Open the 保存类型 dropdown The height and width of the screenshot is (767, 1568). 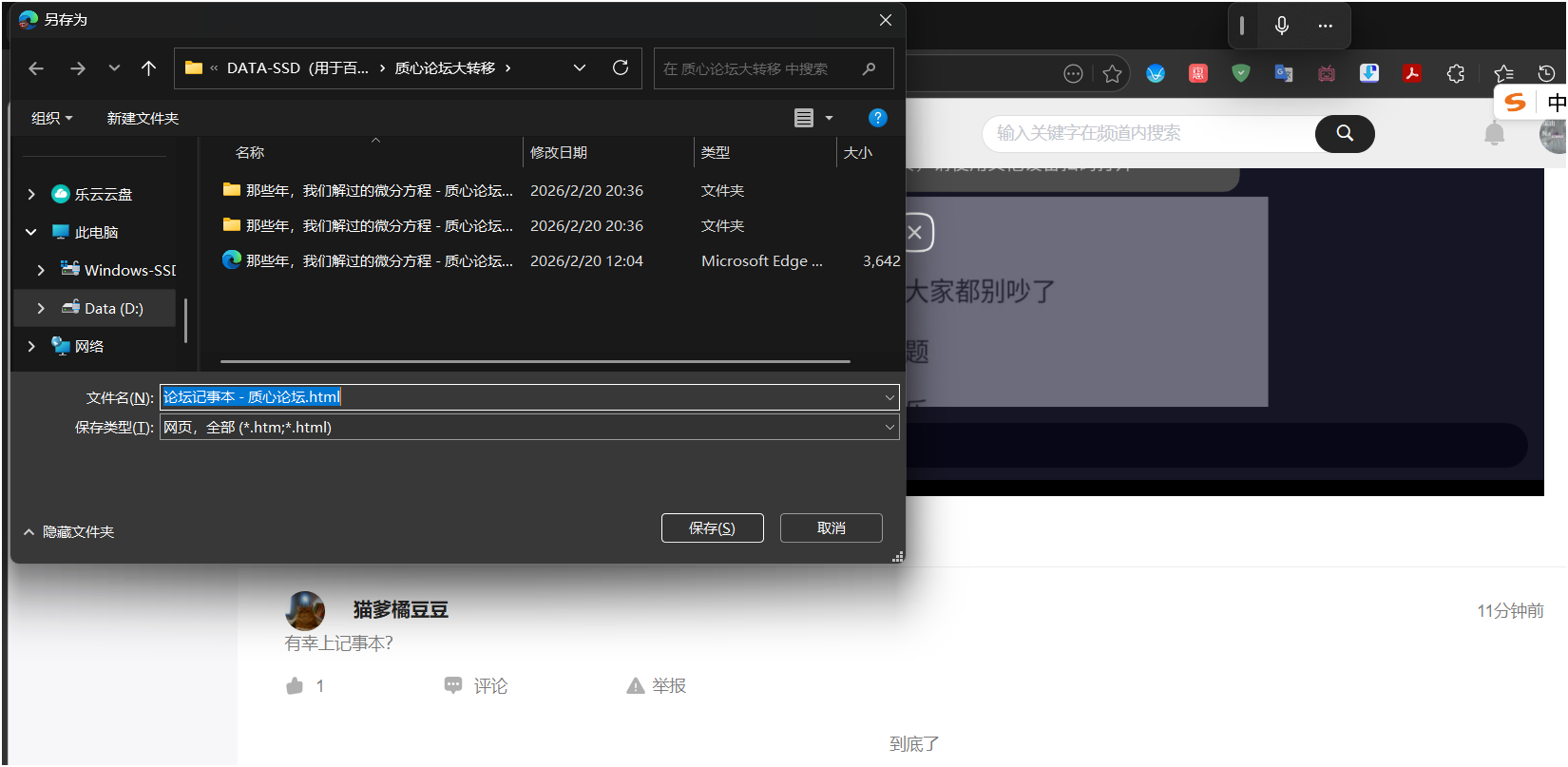pos(529,428)
